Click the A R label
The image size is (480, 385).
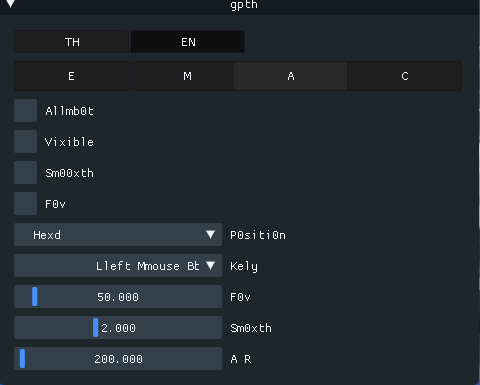(x=241, y=359)
